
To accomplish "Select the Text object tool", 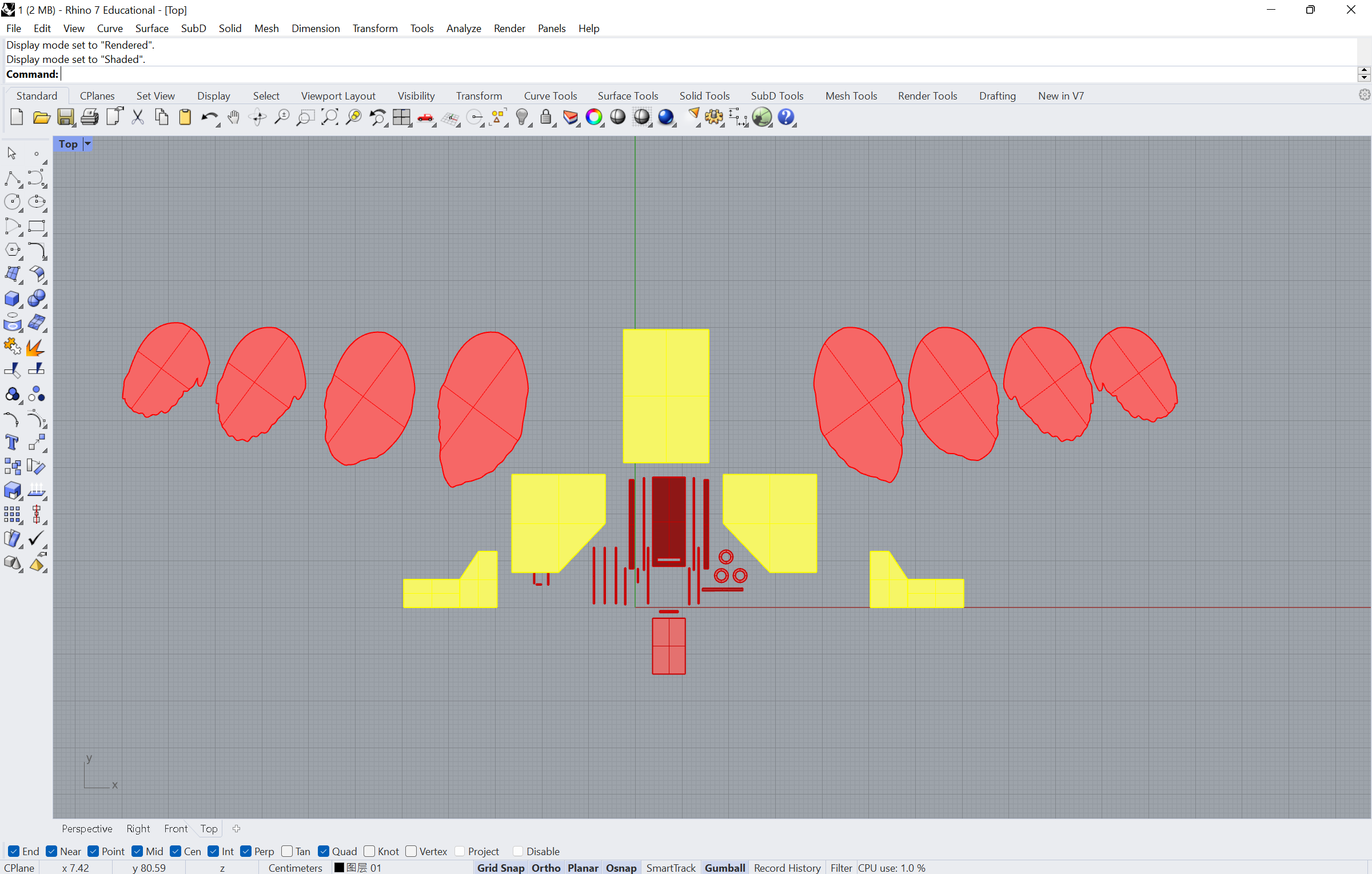I will tap(12, 442).
